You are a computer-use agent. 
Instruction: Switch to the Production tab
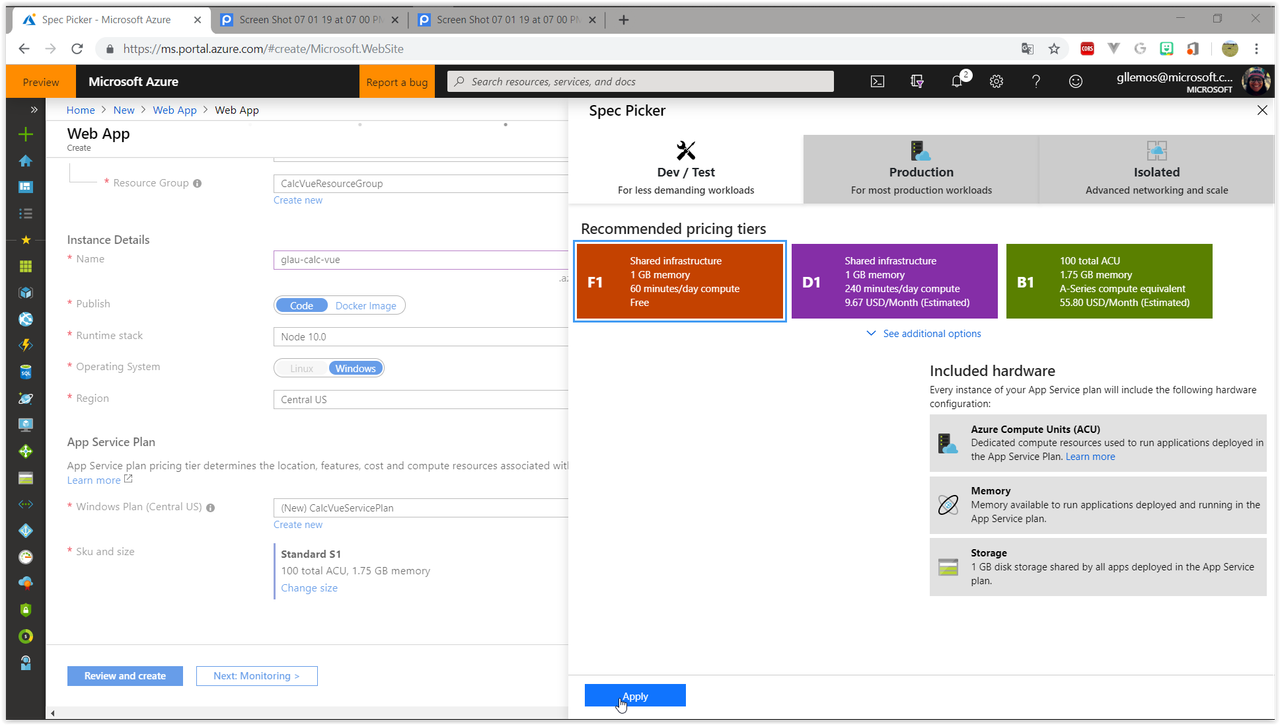click(x=921, y=169)
